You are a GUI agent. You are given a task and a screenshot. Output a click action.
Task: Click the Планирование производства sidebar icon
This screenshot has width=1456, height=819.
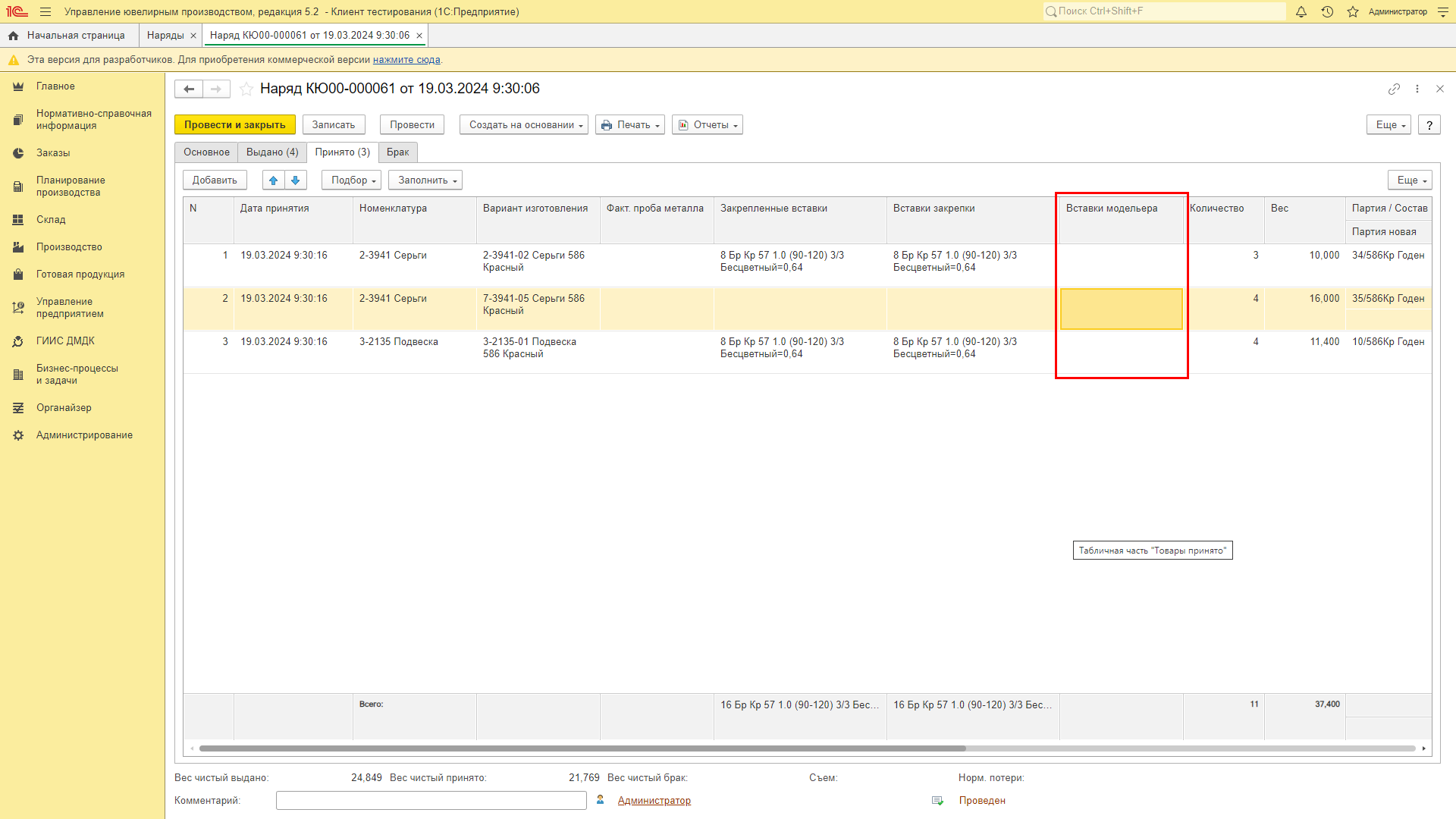[18, 187]
